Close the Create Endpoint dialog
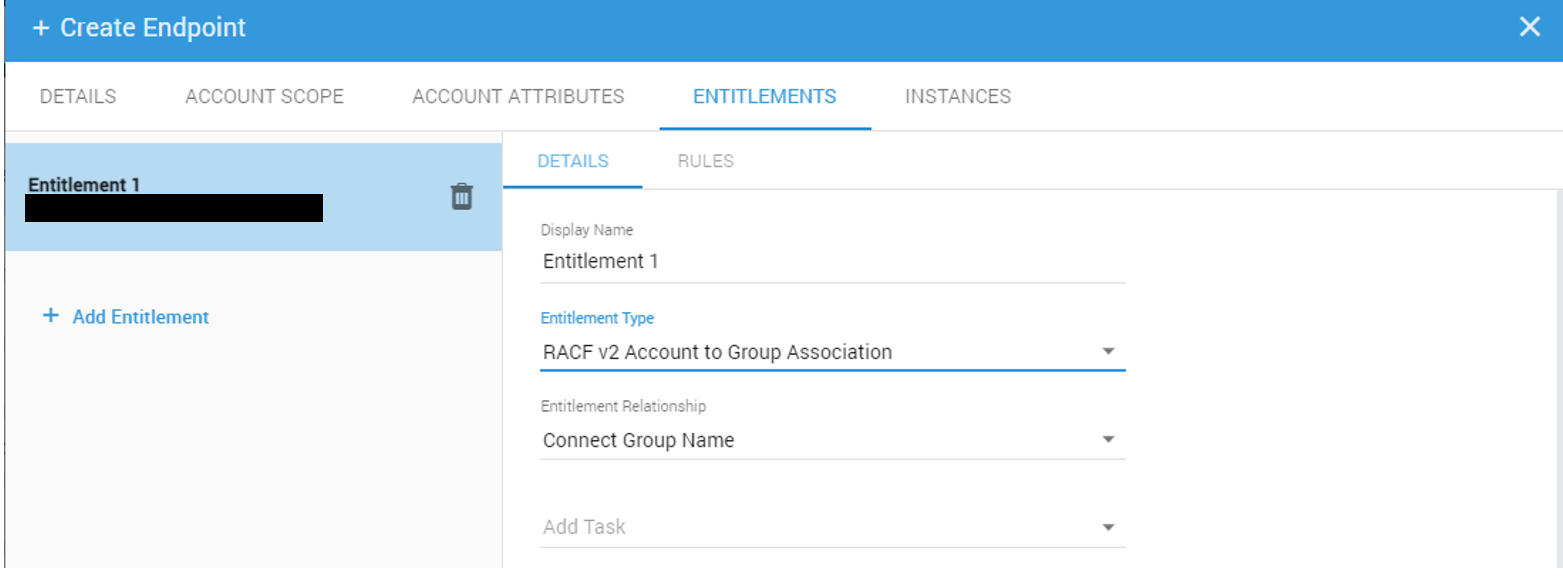The width and height of the screenshot is (1563, 580). (x=1529, y=28)
